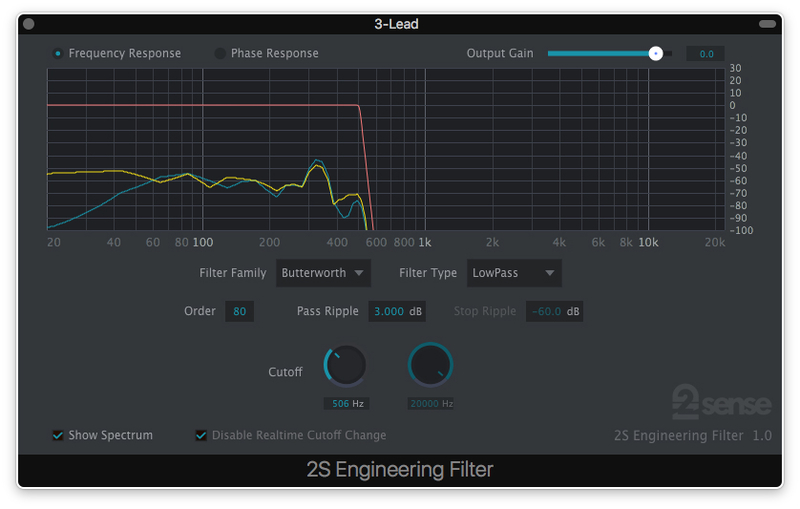800x509 pixels.
Task: Click the round button left of title
Action: [29, 24]
